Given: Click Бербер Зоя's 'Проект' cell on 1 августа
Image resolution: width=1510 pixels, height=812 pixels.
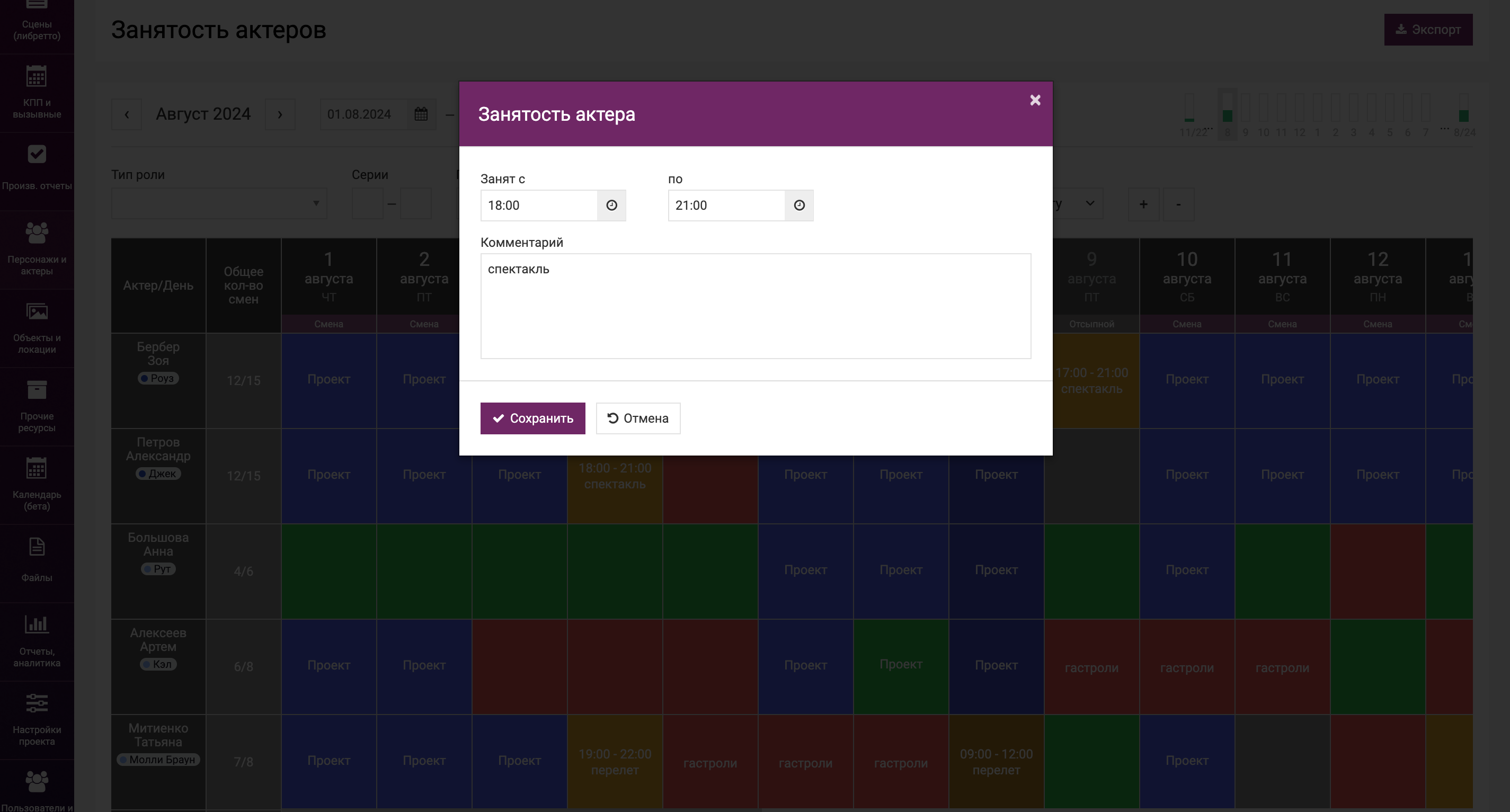Looking at the screenshot, I should (x=329, y=380).
